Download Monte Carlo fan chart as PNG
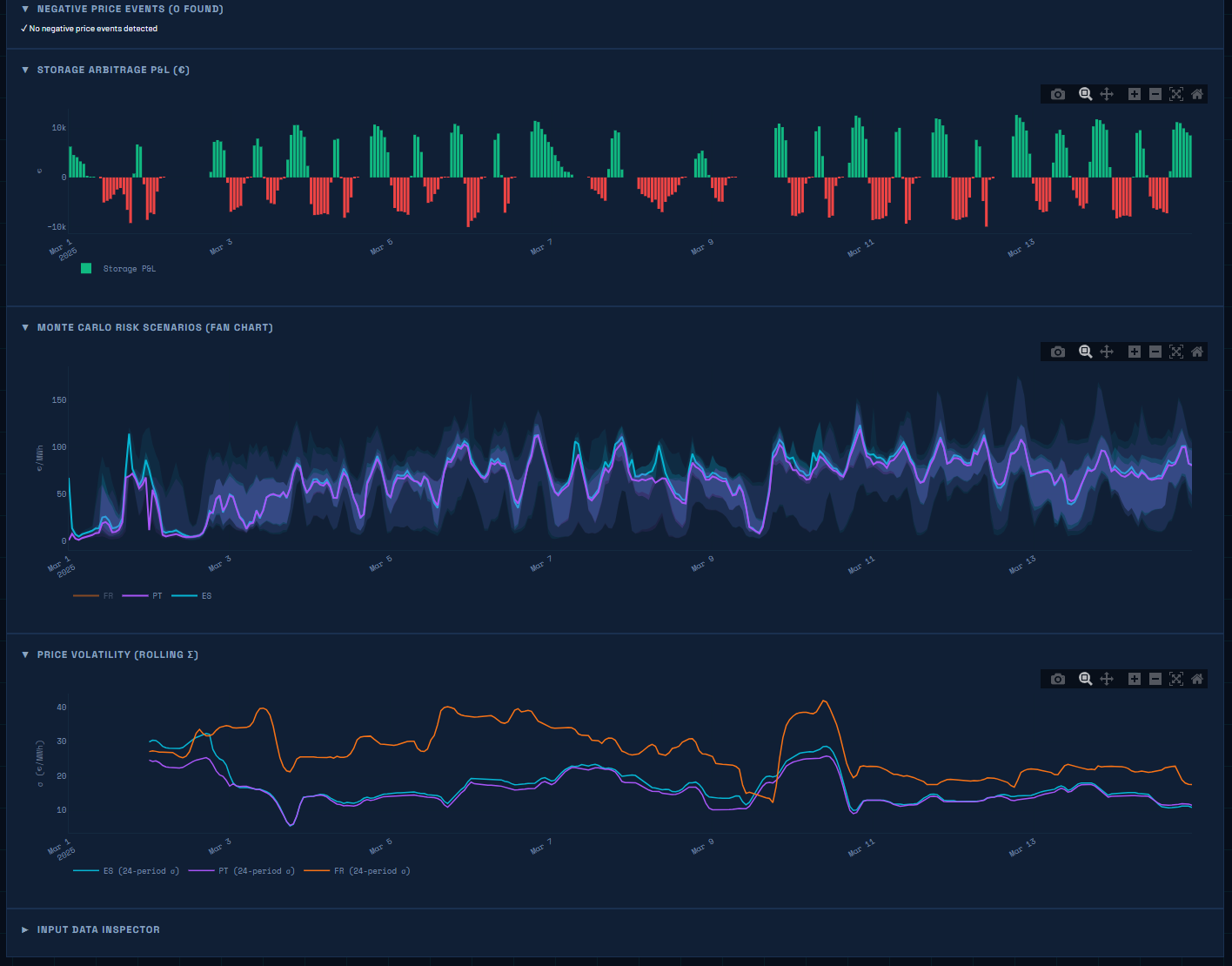Image resolution: width=1232 pixels, height=966 pixels. click(x=1058, y=352)
